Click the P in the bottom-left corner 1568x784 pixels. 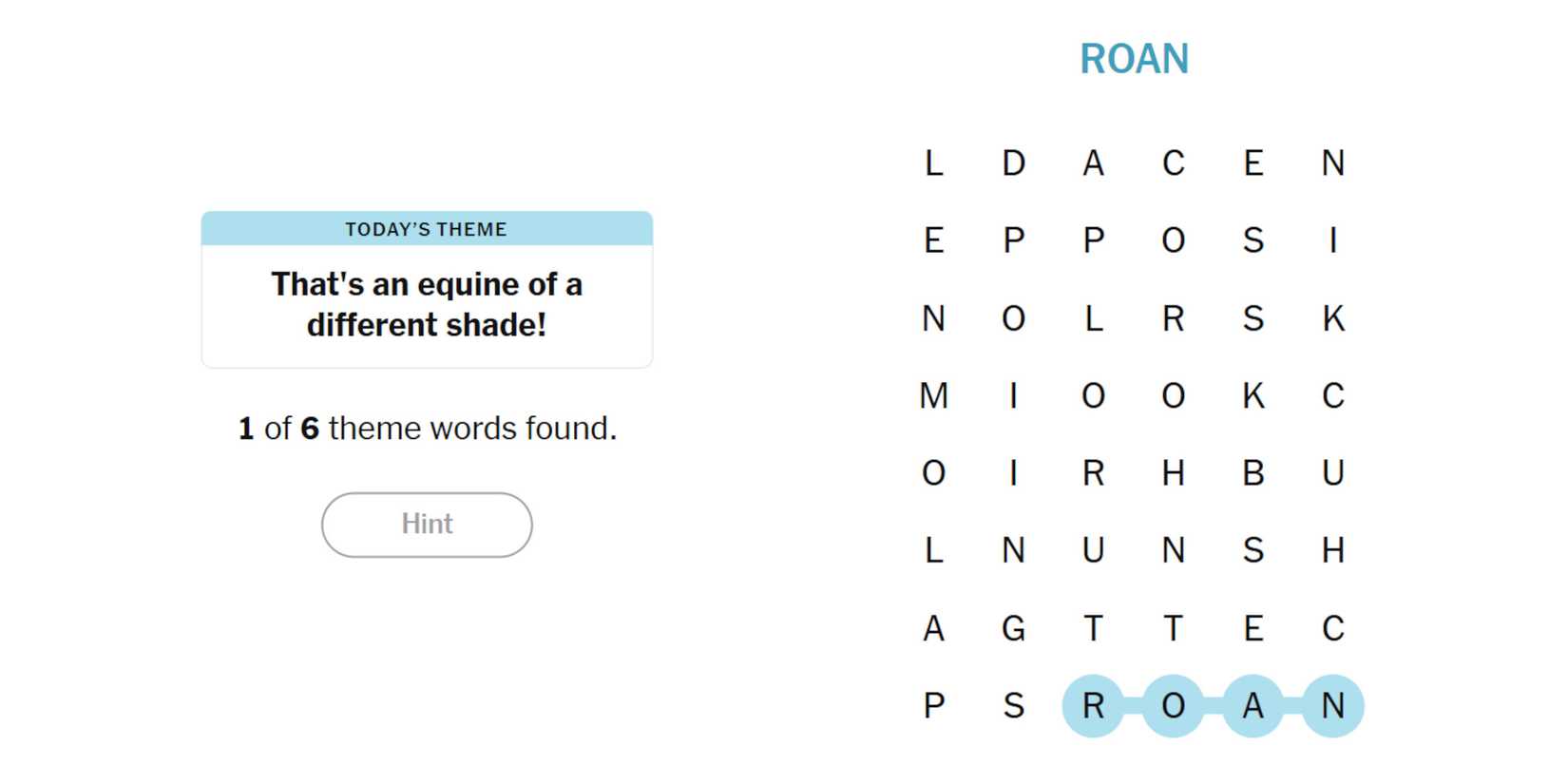point(933,706)
